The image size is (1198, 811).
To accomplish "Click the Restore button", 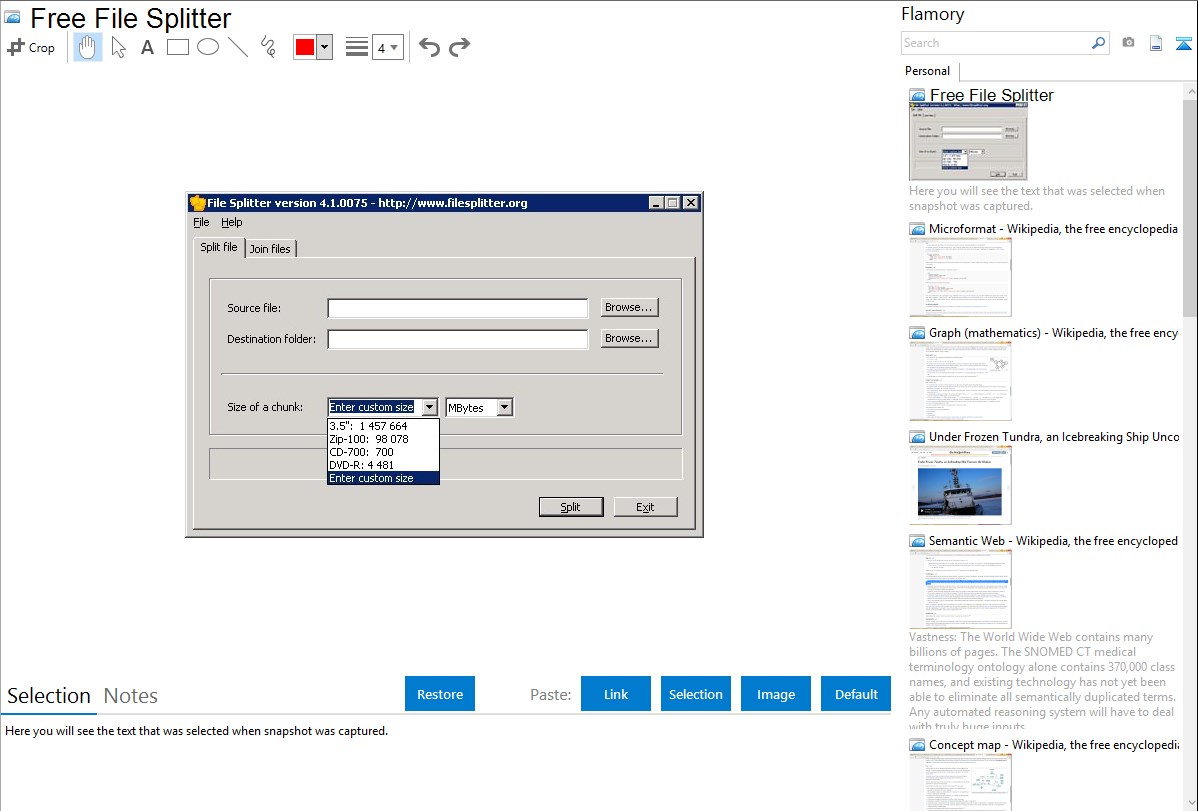I will [x=440, y=694].
